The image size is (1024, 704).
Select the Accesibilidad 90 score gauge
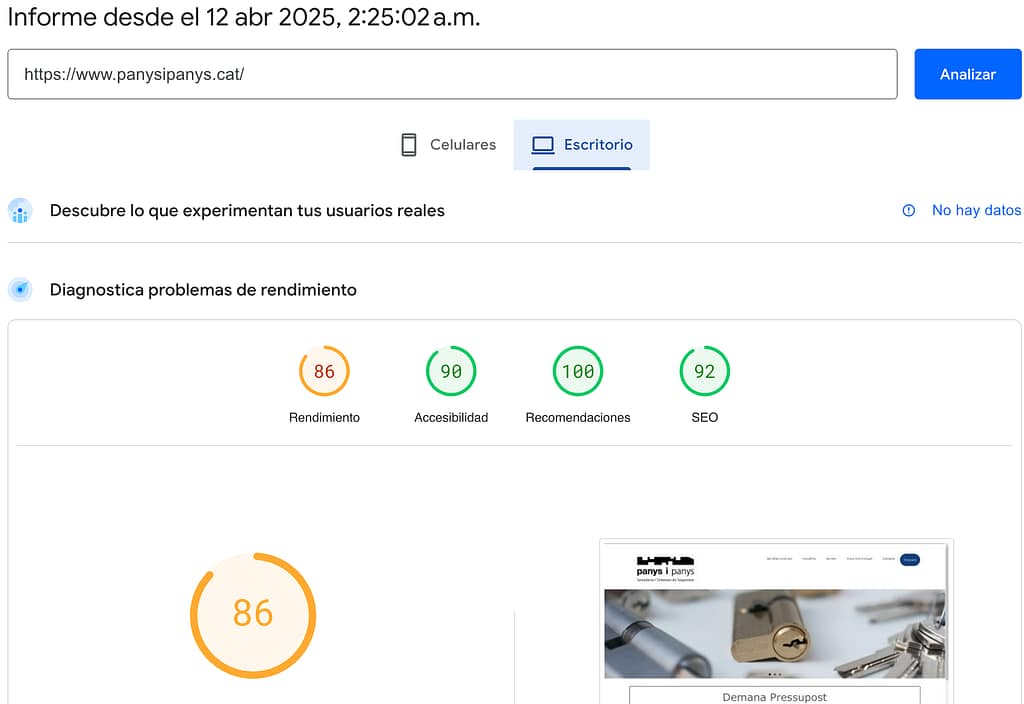pos(451,372)
